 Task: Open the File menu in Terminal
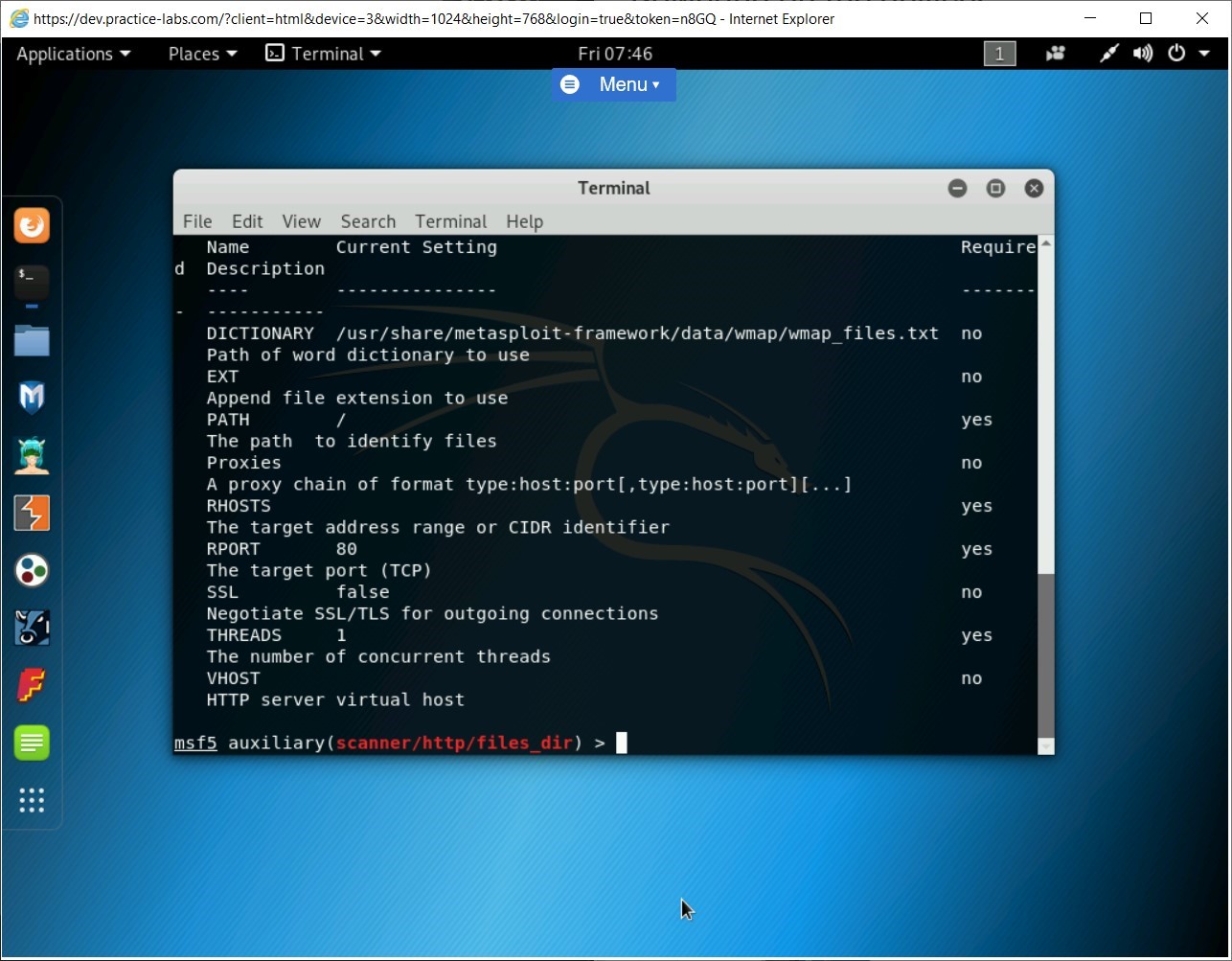tap(197, 221)
